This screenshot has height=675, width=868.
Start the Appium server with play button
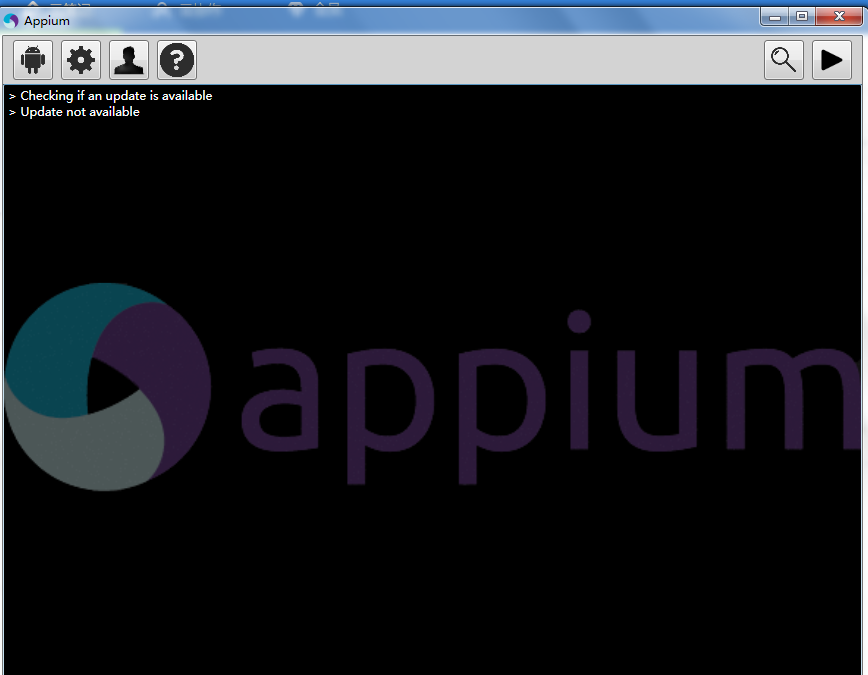(831, 60)
